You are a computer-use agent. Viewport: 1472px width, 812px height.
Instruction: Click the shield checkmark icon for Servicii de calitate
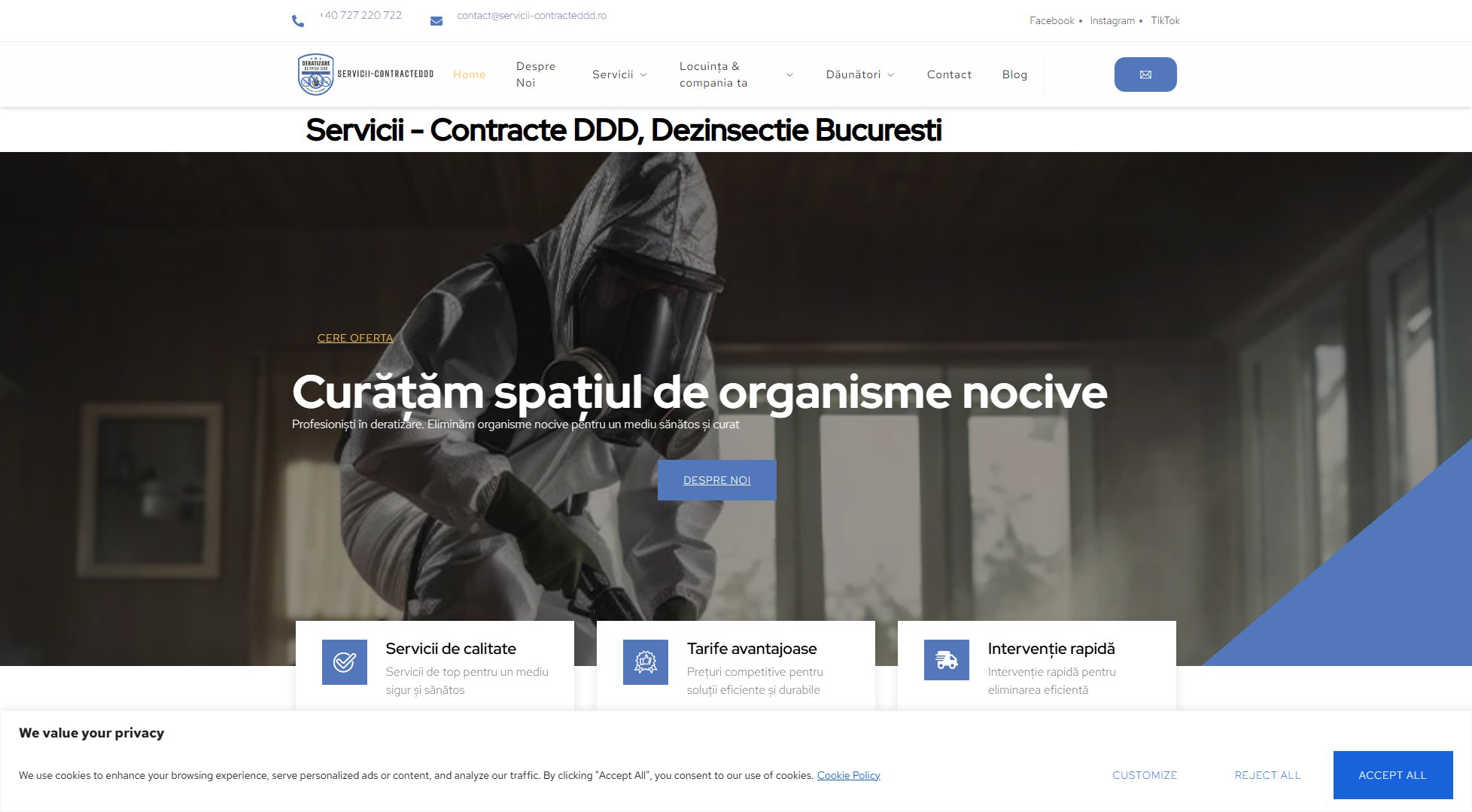[344, 662]
